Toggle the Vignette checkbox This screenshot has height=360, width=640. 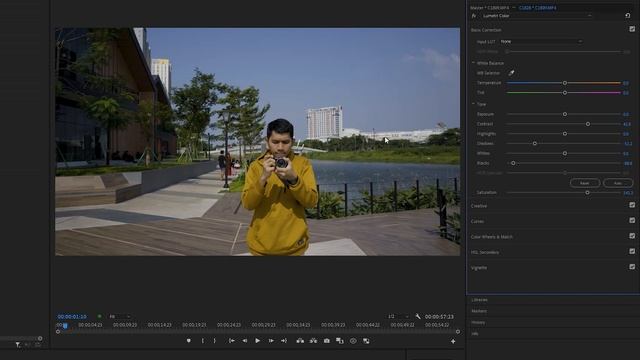point(632,267)
